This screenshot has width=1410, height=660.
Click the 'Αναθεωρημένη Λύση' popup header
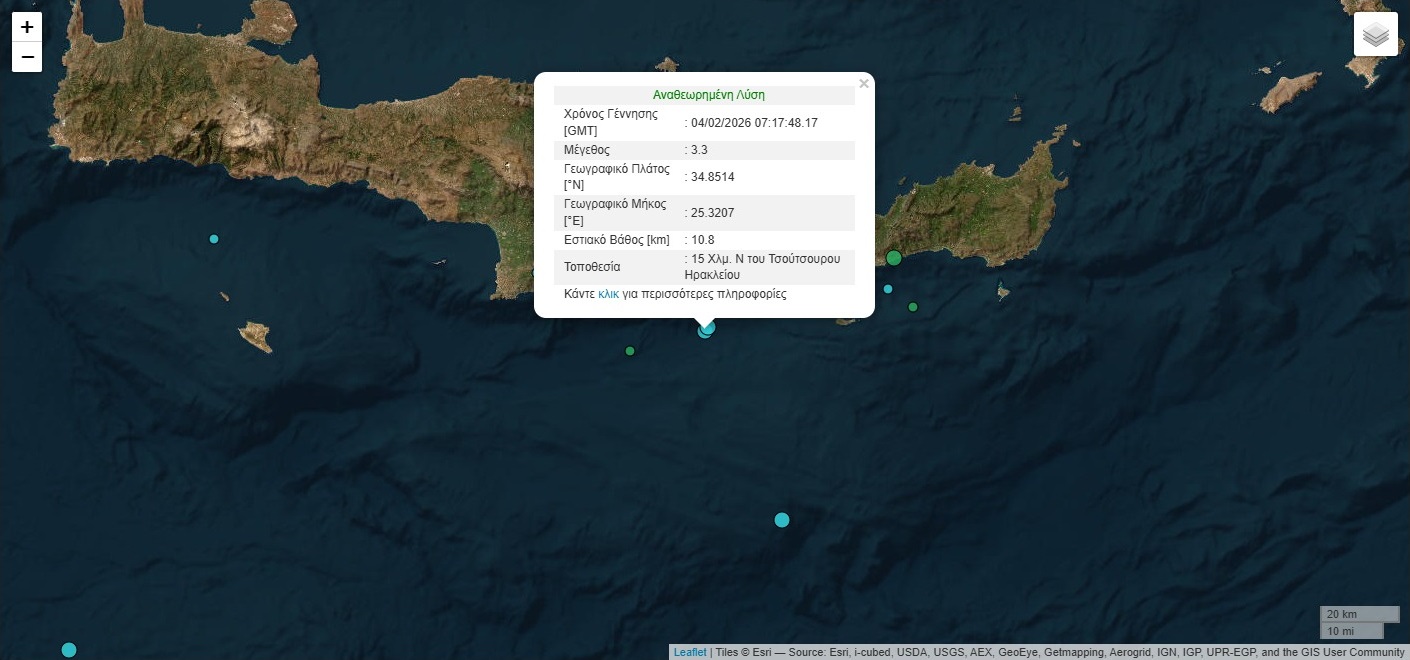(708, 95)
